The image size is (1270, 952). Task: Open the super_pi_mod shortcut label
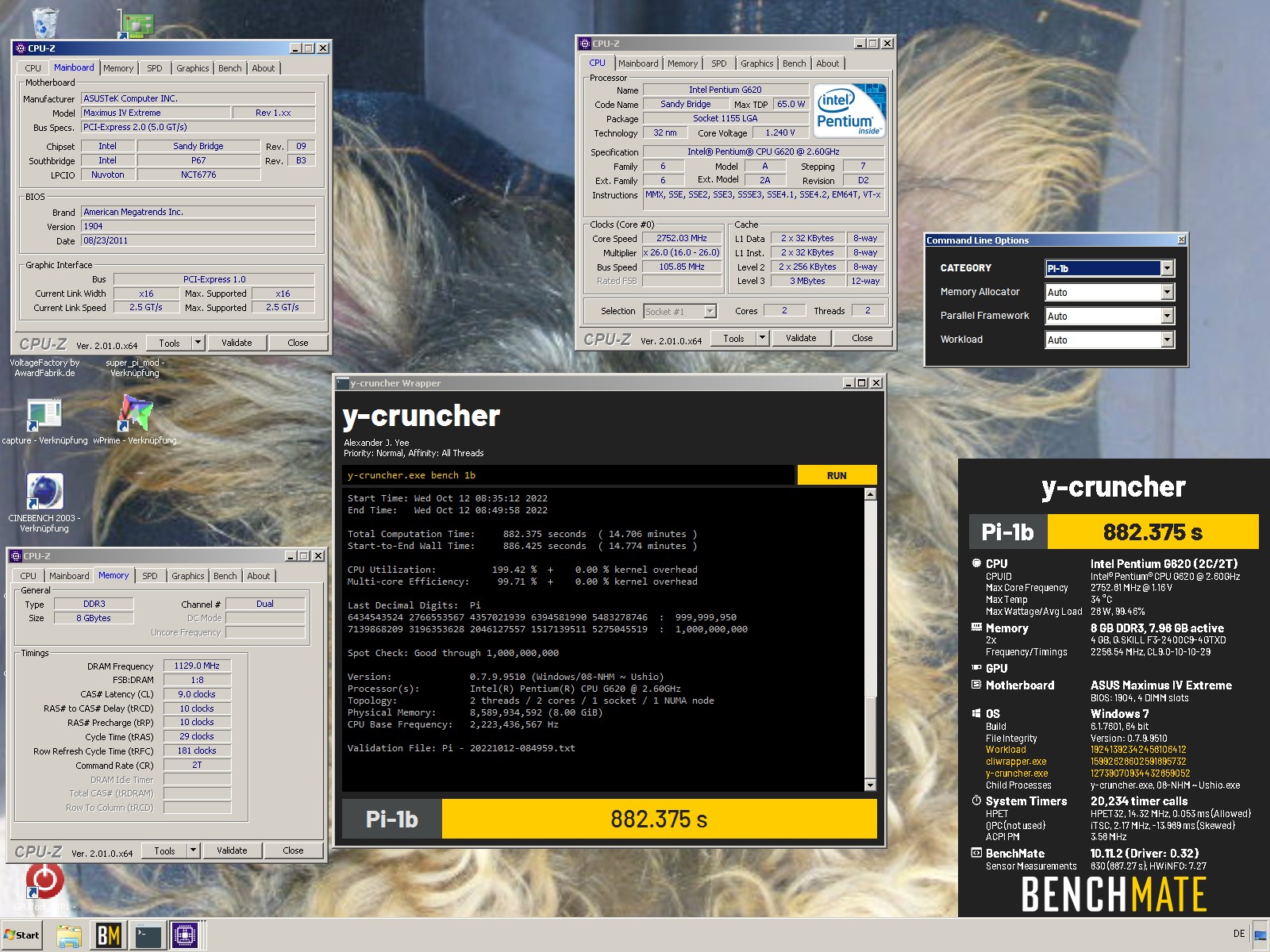(x=135, y=368)
